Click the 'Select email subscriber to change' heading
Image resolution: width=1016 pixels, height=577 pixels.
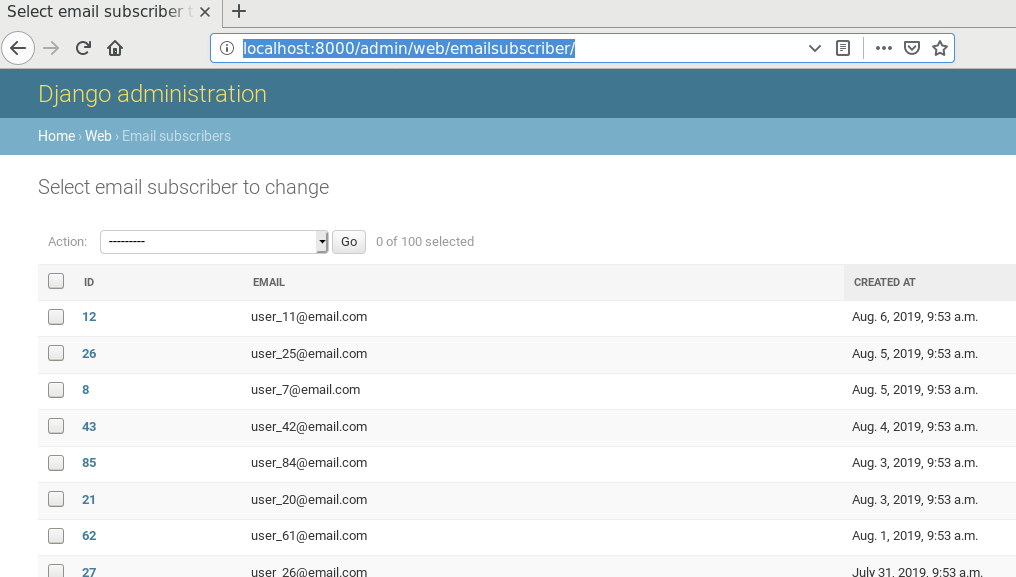tap(183, 187)
